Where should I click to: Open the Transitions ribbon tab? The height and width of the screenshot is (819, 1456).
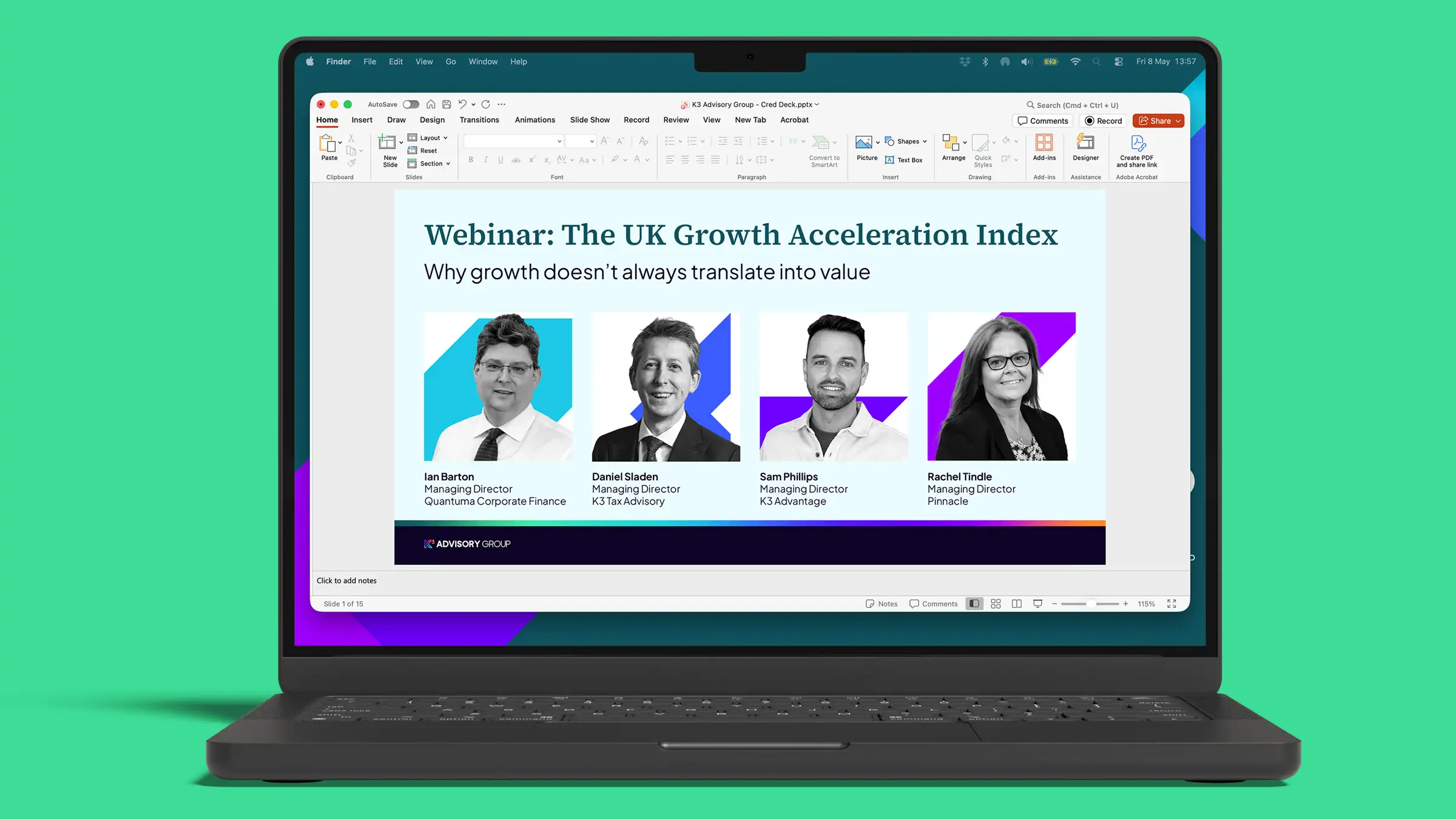point(479,120)
